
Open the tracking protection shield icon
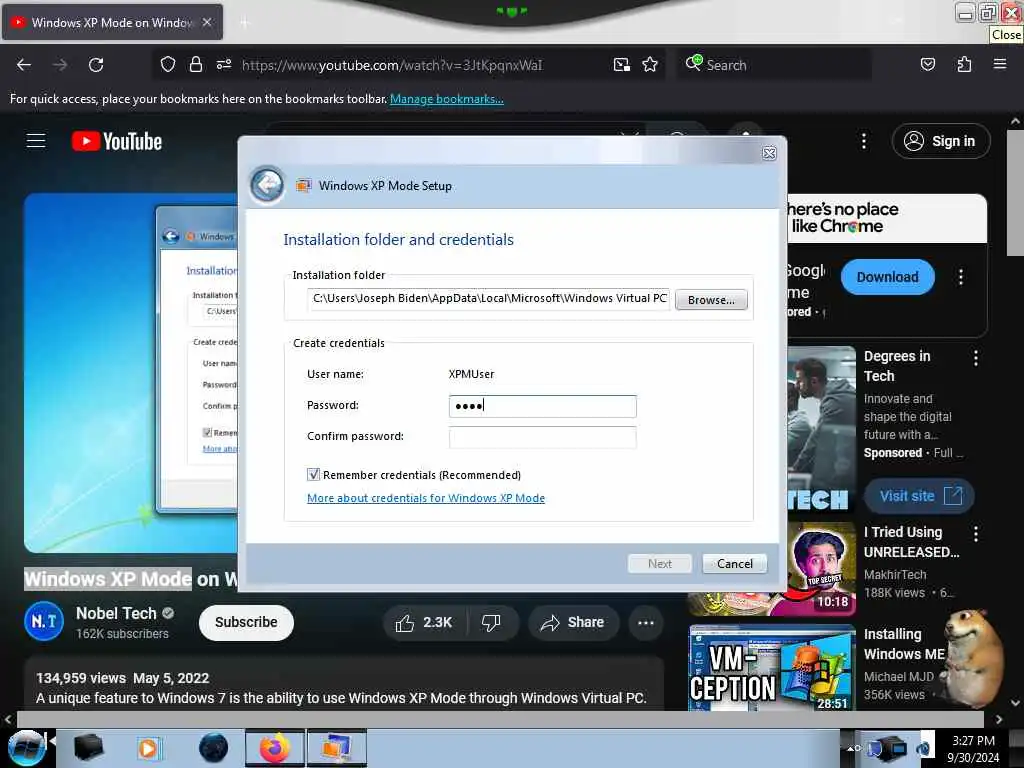click(168, 65)
